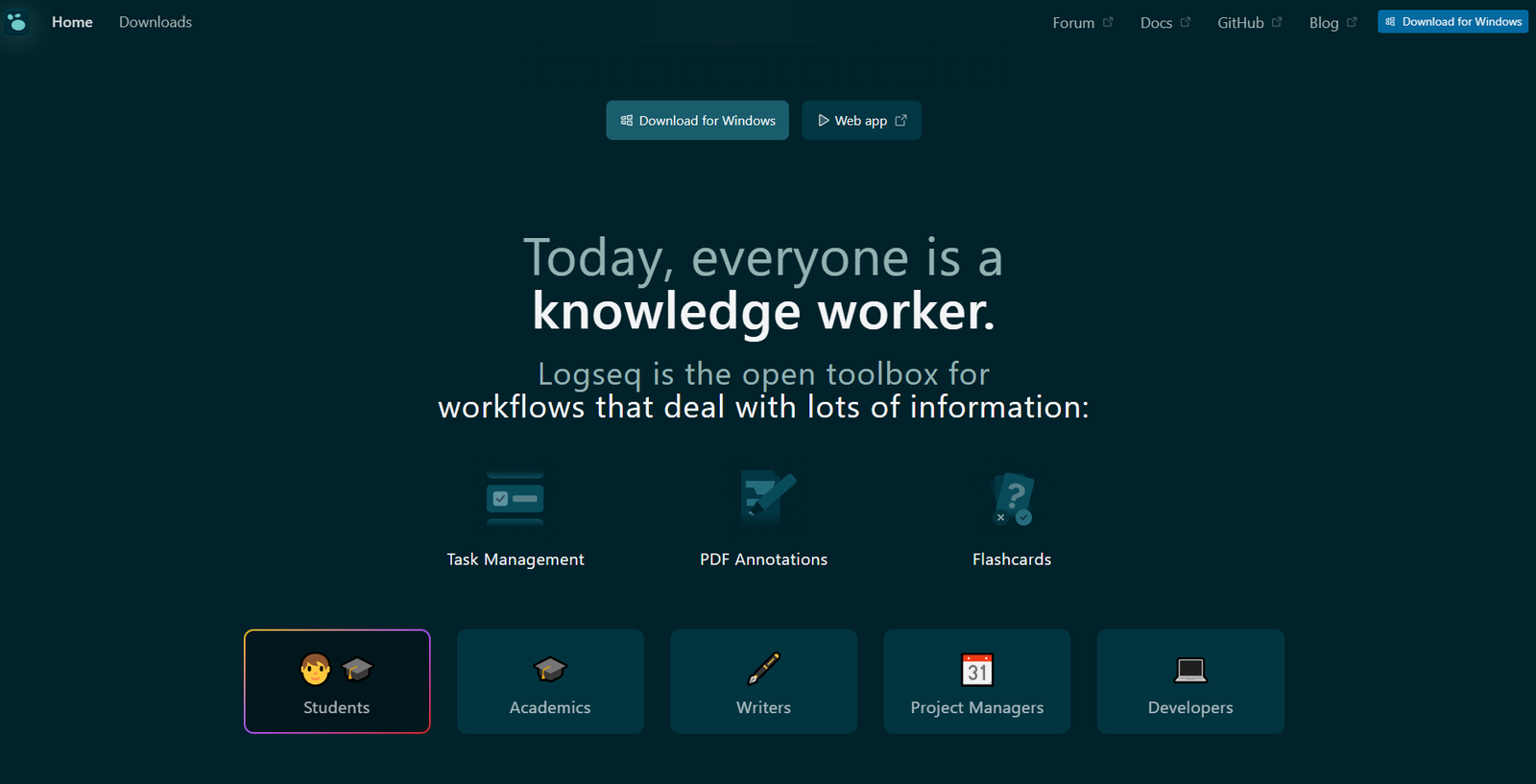Screen dimensions: 1536x784
Task: Click the central Download for Windows button
Action: pos(697,120)
